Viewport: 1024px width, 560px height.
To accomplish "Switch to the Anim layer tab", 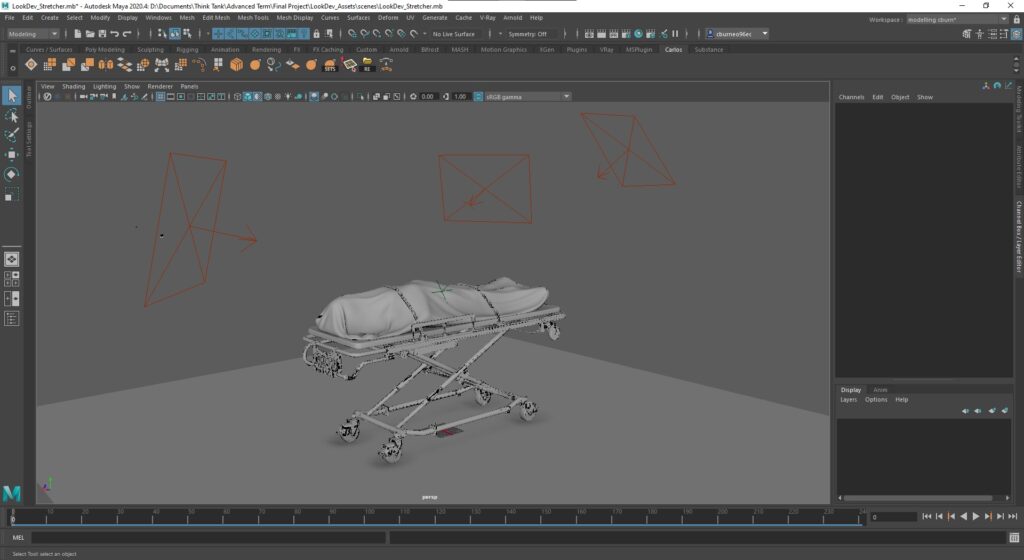I will click(x=880, y=390).
